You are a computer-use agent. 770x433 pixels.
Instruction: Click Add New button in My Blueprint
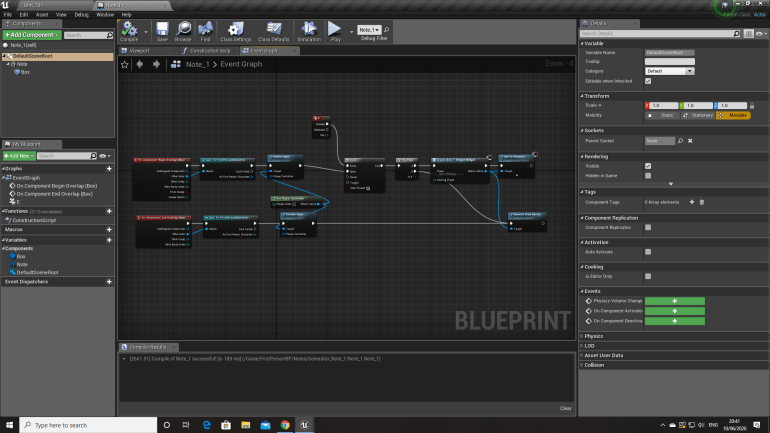tap(19, 156)
